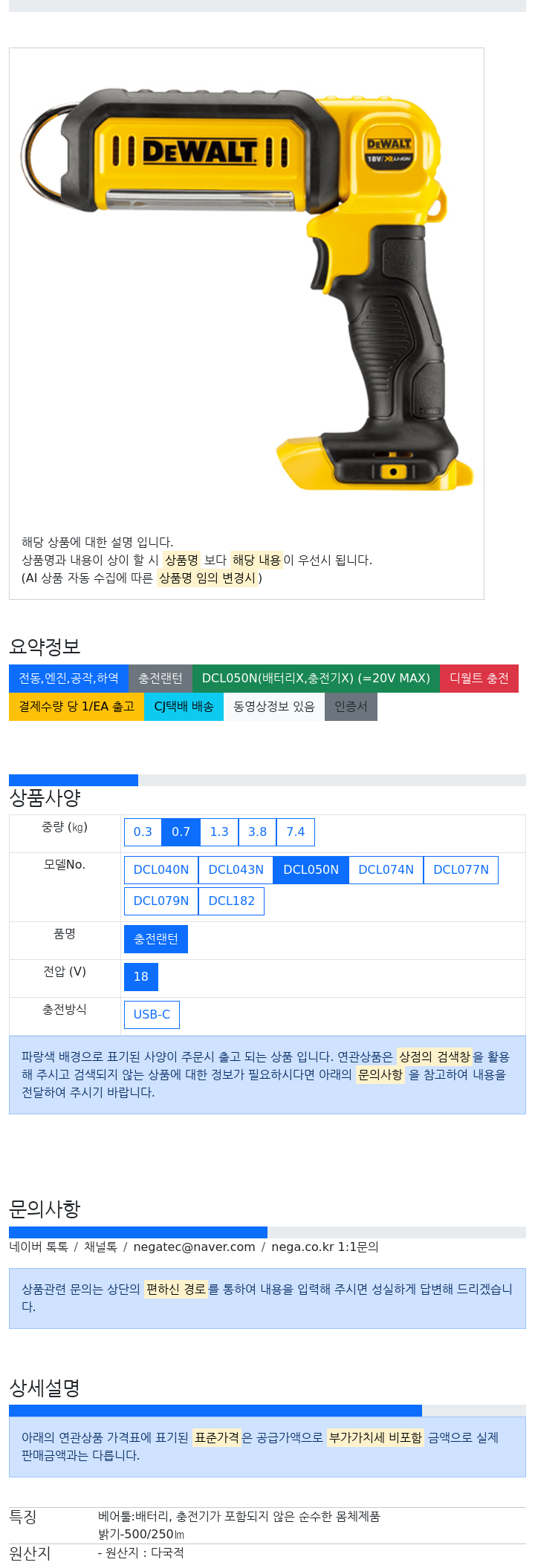Click the DeWalt lantern product image
This screenshot has width=535, height=1568.
pos(247,287)
